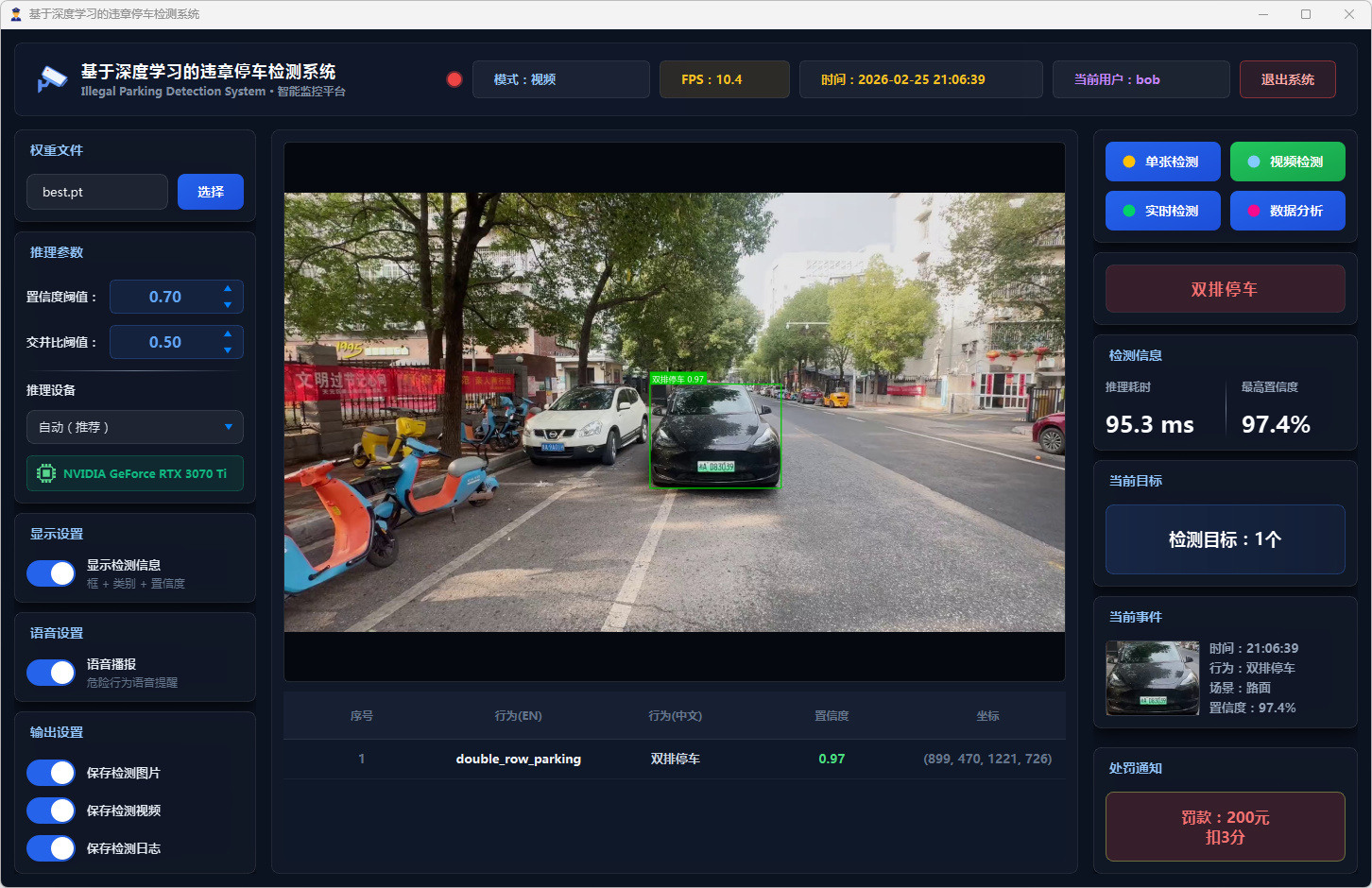Disable the voice broadcast switch
Screen dimensions: 1372x888
(x=51, y=673)
